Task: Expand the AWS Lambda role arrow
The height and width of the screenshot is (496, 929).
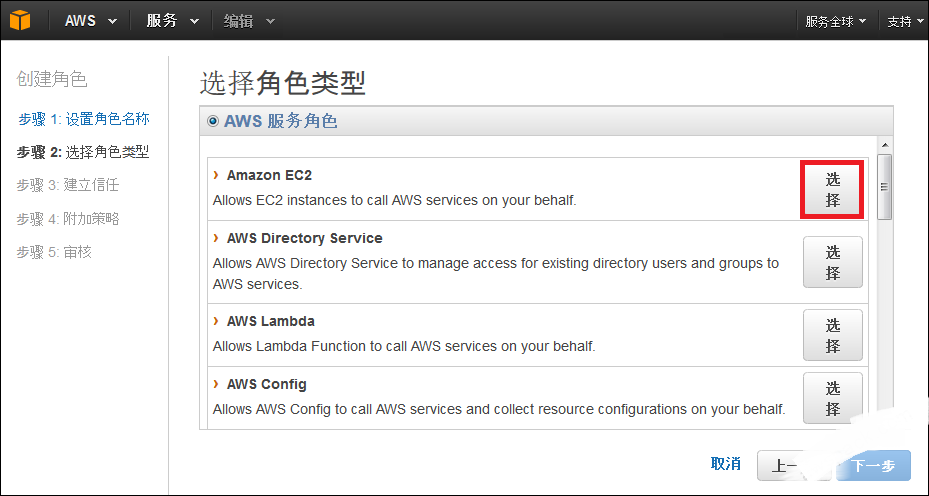Action: [x=216, y=321]
